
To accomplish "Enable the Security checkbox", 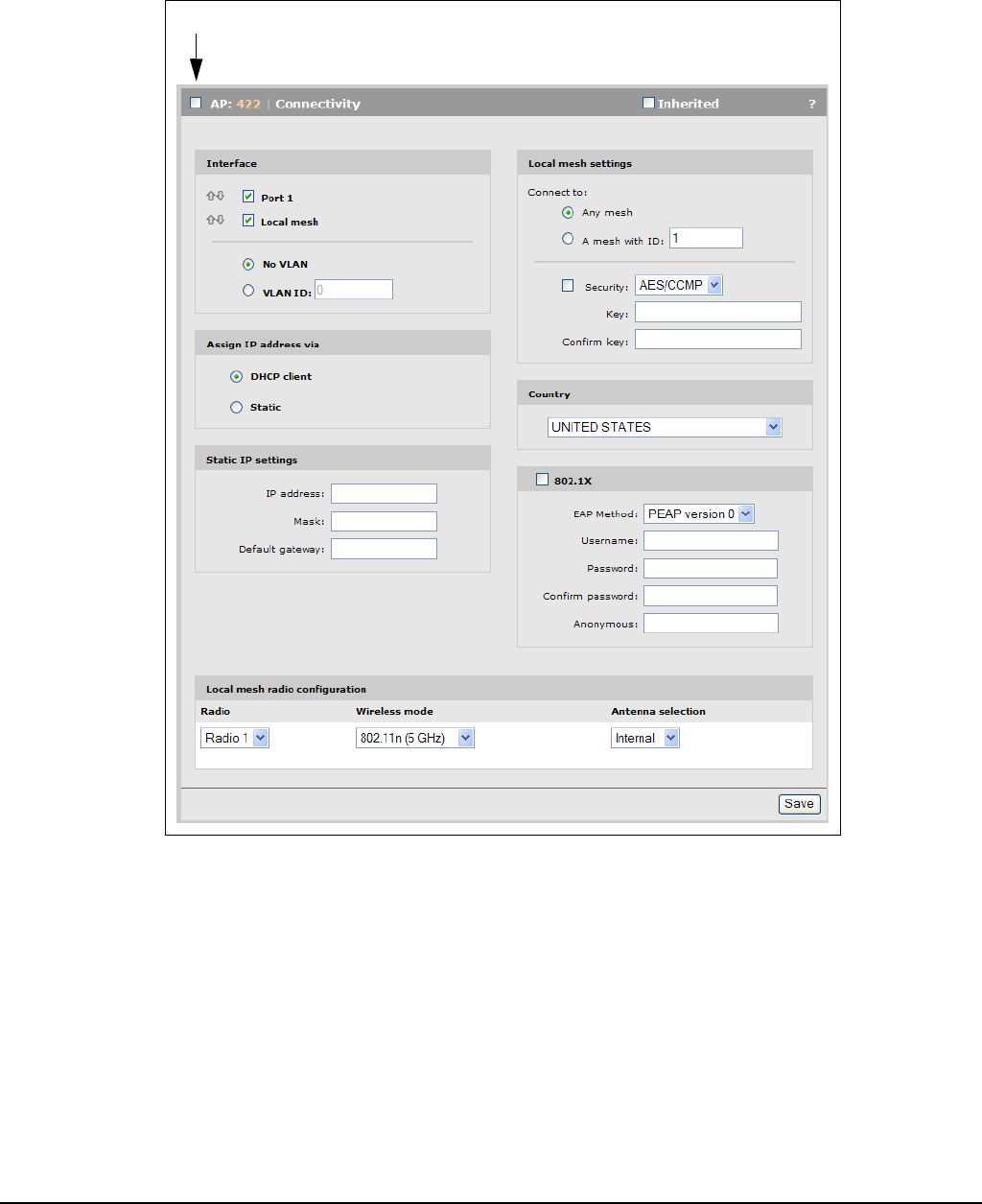I will tap(568, 286).
